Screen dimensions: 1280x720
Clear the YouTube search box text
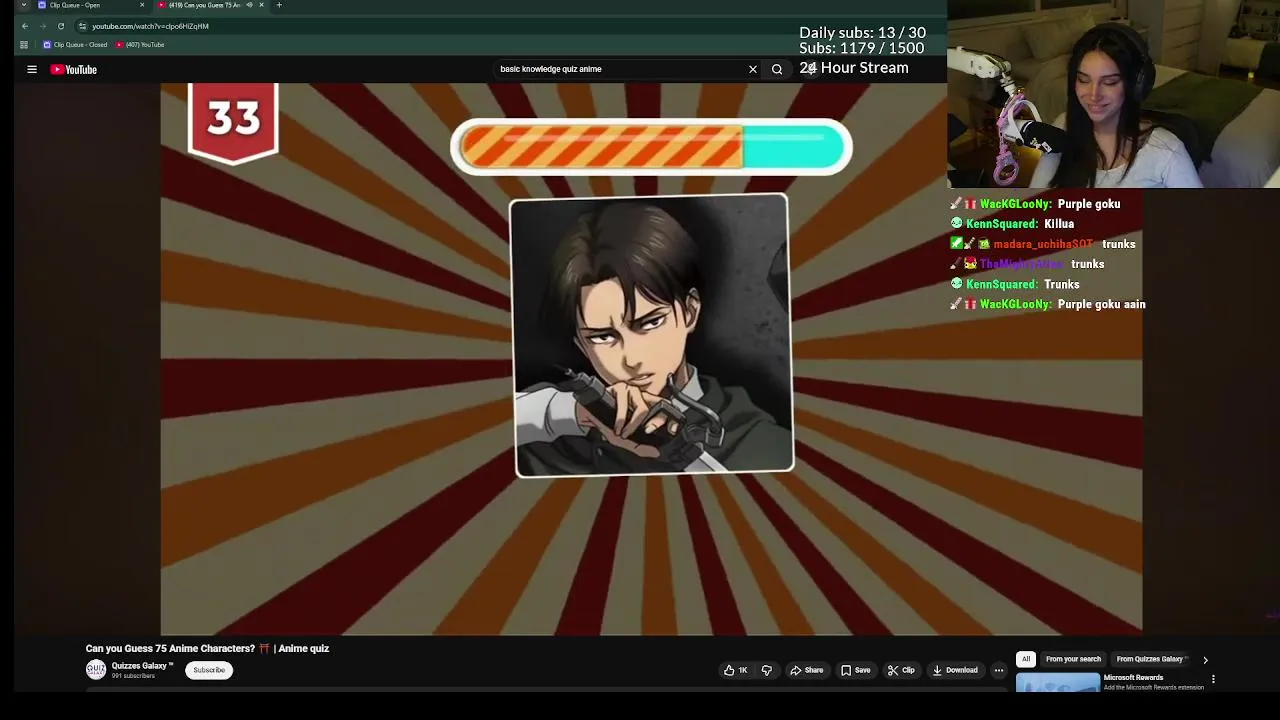(753, 69)
